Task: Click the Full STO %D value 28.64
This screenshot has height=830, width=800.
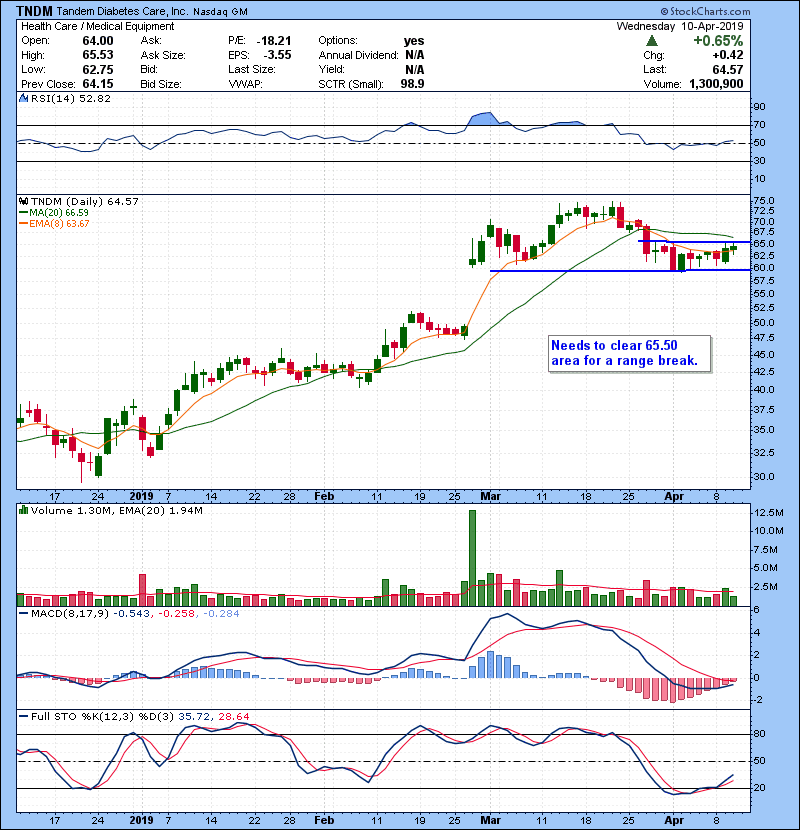Action: pos(233,717)
